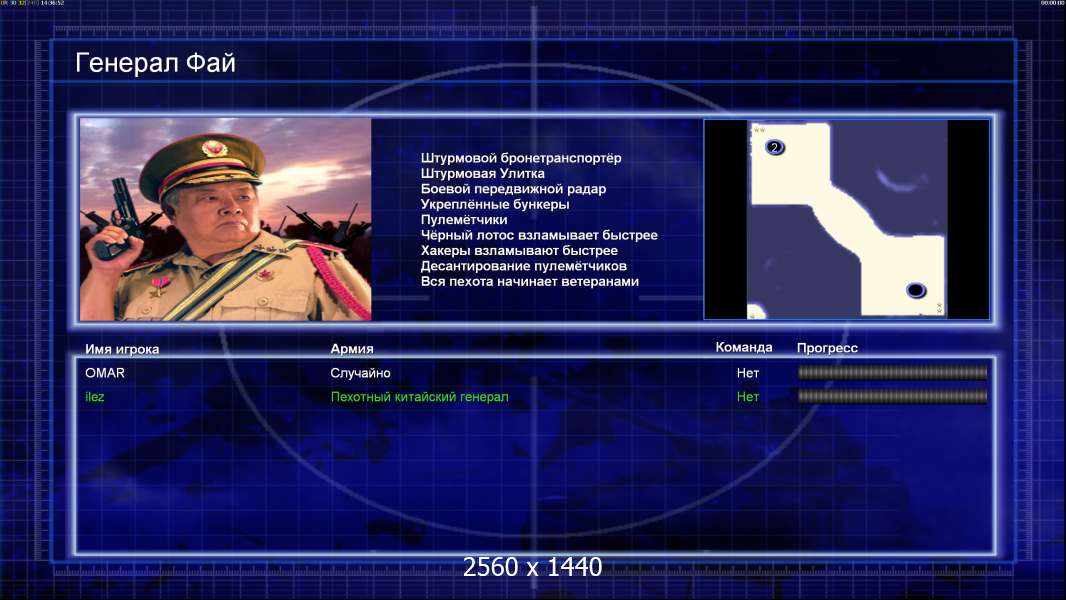The width and height of the screenshot is (1066, 600).
Task: Click the '2560 x 1440' resolution text
Action: point(532,567)
